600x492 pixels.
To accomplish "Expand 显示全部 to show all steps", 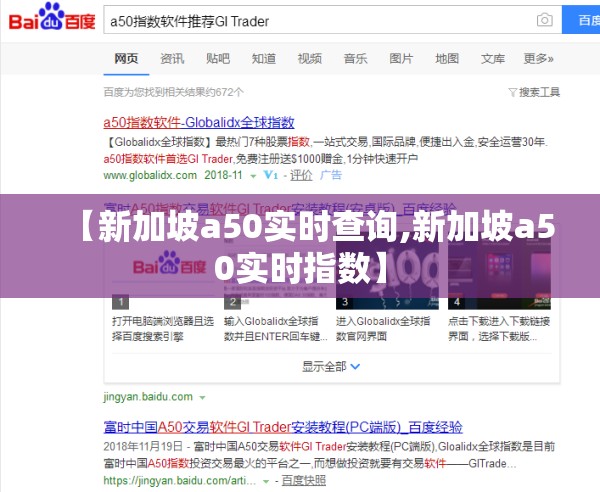I will [331, 367].
